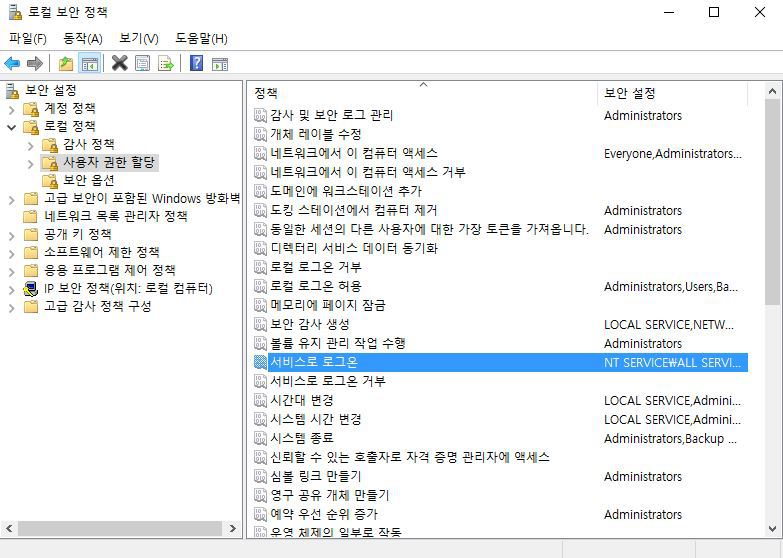
Task: Click the vertical scrollbar thumb of policy list
Action: point(772,201)
